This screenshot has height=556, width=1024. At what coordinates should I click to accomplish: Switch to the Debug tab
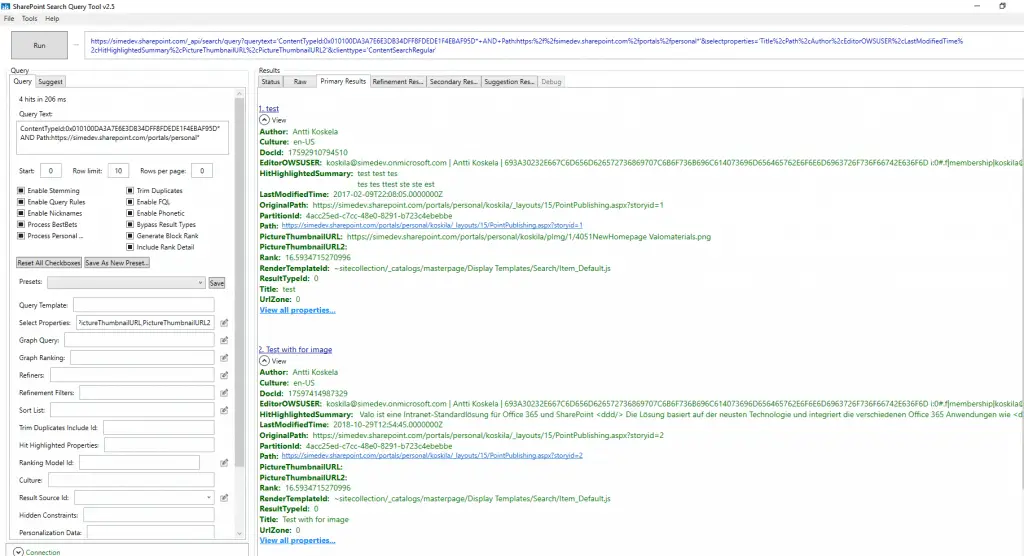[x=551, y=82]
